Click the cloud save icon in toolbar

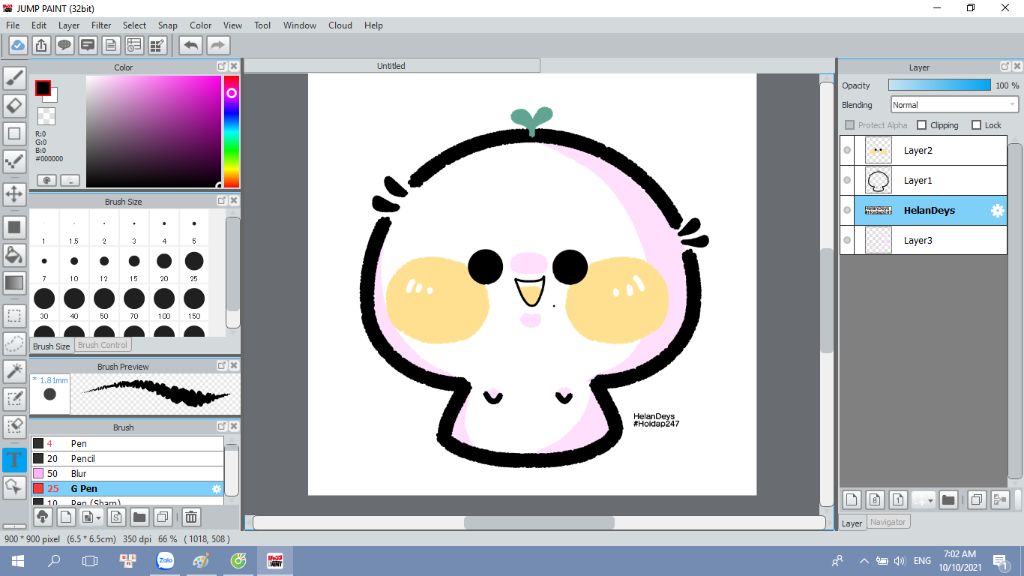[x=18, y=45]
